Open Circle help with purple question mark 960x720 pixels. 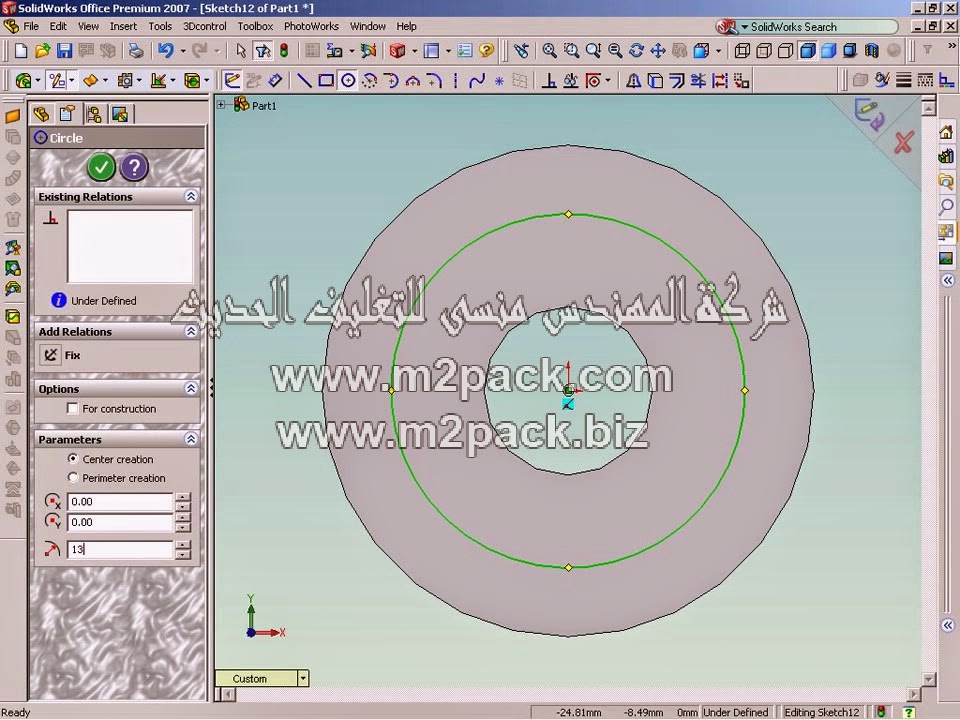(x=134, y=167)
